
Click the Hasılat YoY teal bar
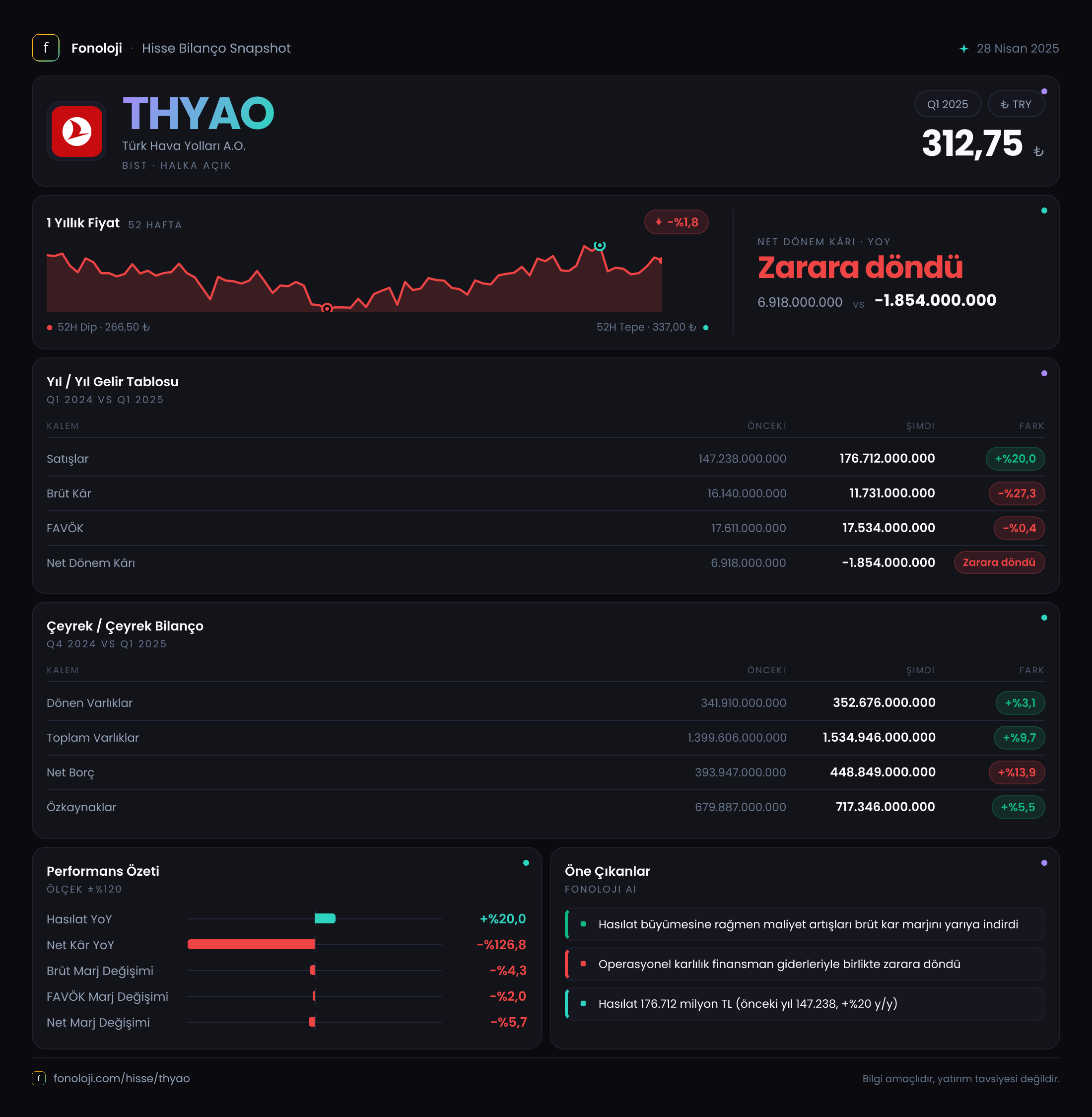325,918
